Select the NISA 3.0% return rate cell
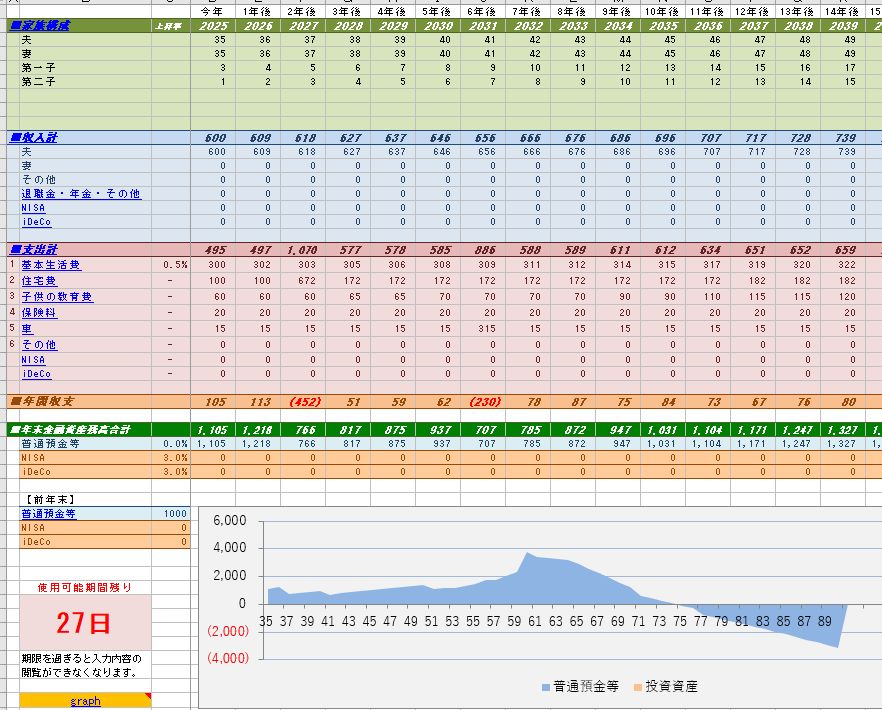Viewport: 882px width, 710px height. (174, 457)
